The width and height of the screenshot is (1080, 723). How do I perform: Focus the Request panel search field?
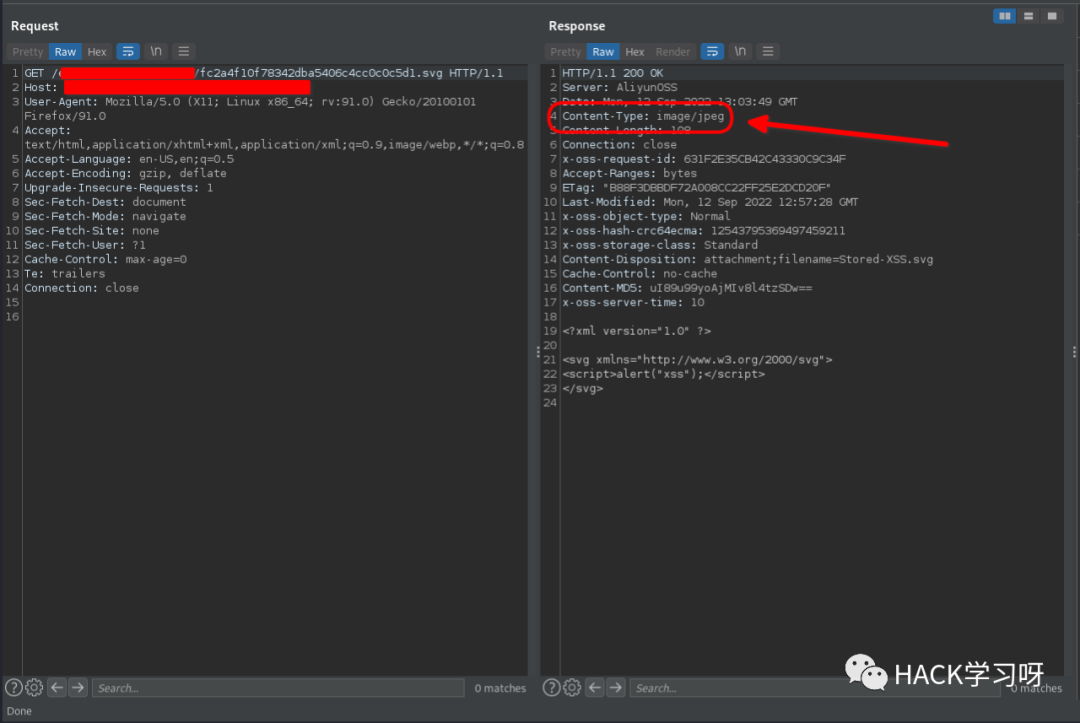[278, 688]
